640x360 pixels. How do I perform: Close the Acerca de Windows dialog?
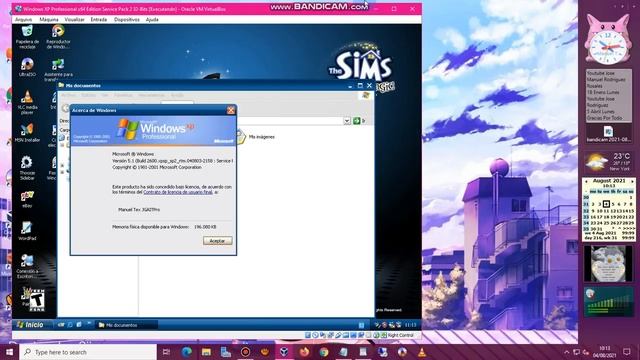tap(231, 110)
